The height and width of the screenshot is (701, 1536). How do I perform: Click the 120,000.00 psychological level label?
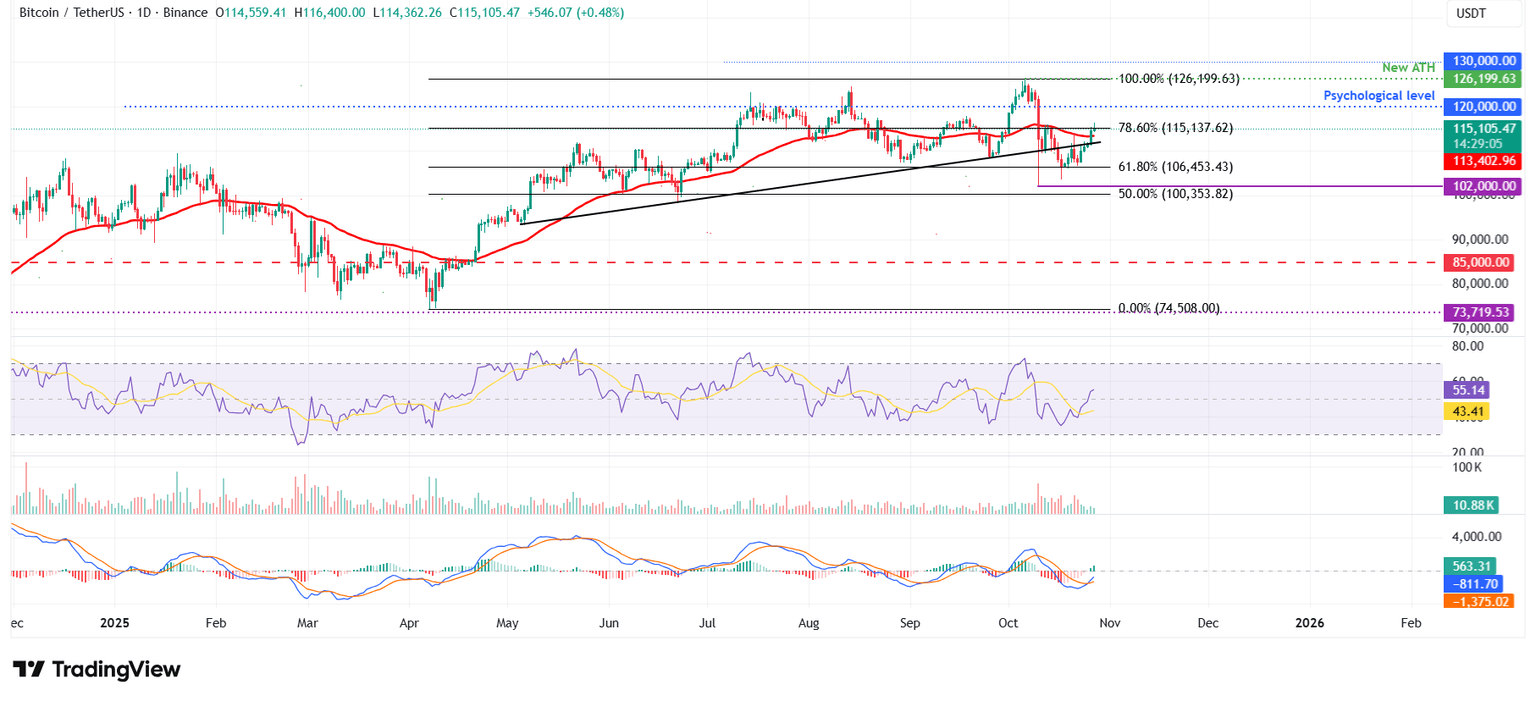tap(1482, 106)
